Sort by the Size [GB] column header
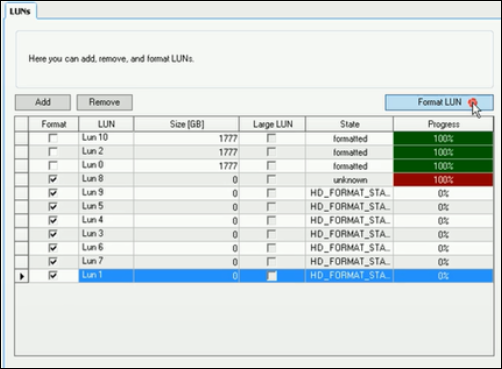 click(x=186, y=124)
